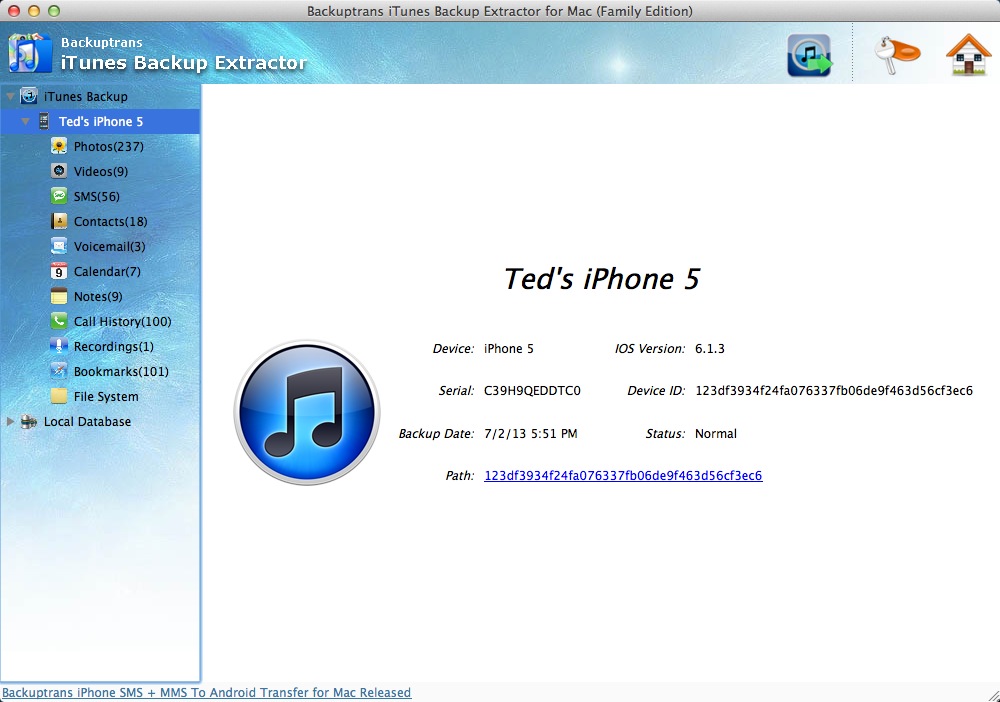Expand the Local Database node
Viewport: 1000px width, 702px height.
[10, 421]
